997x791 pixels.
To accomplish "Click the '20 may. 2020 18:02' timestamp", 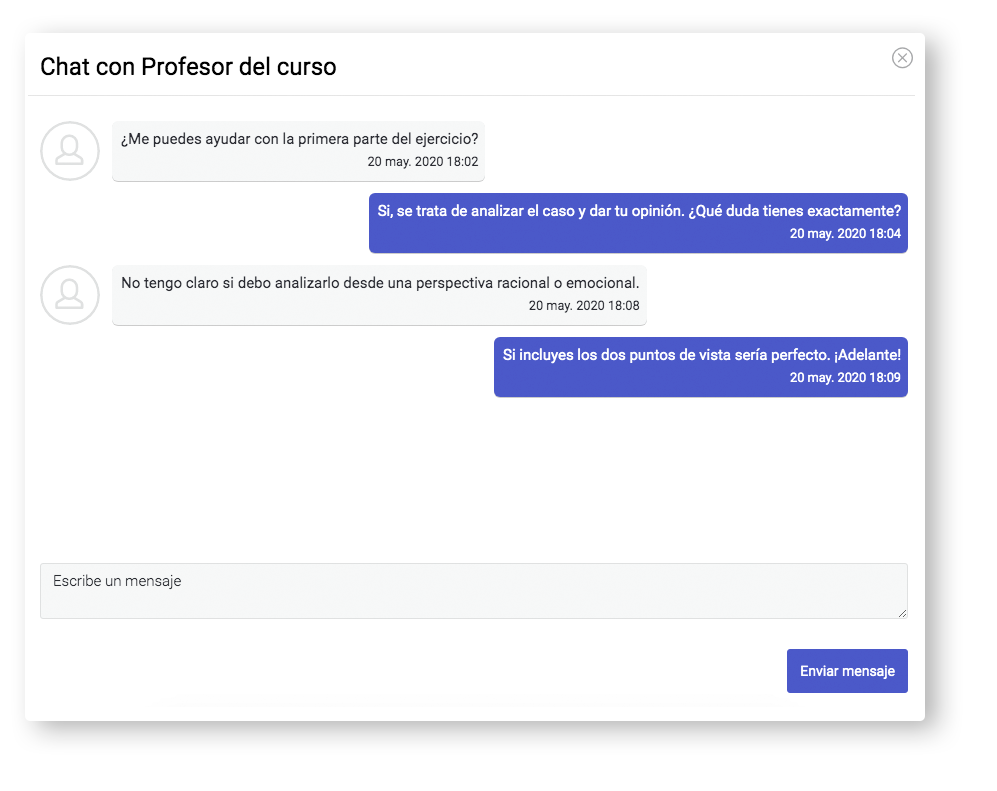I will (x=423, y=162).
